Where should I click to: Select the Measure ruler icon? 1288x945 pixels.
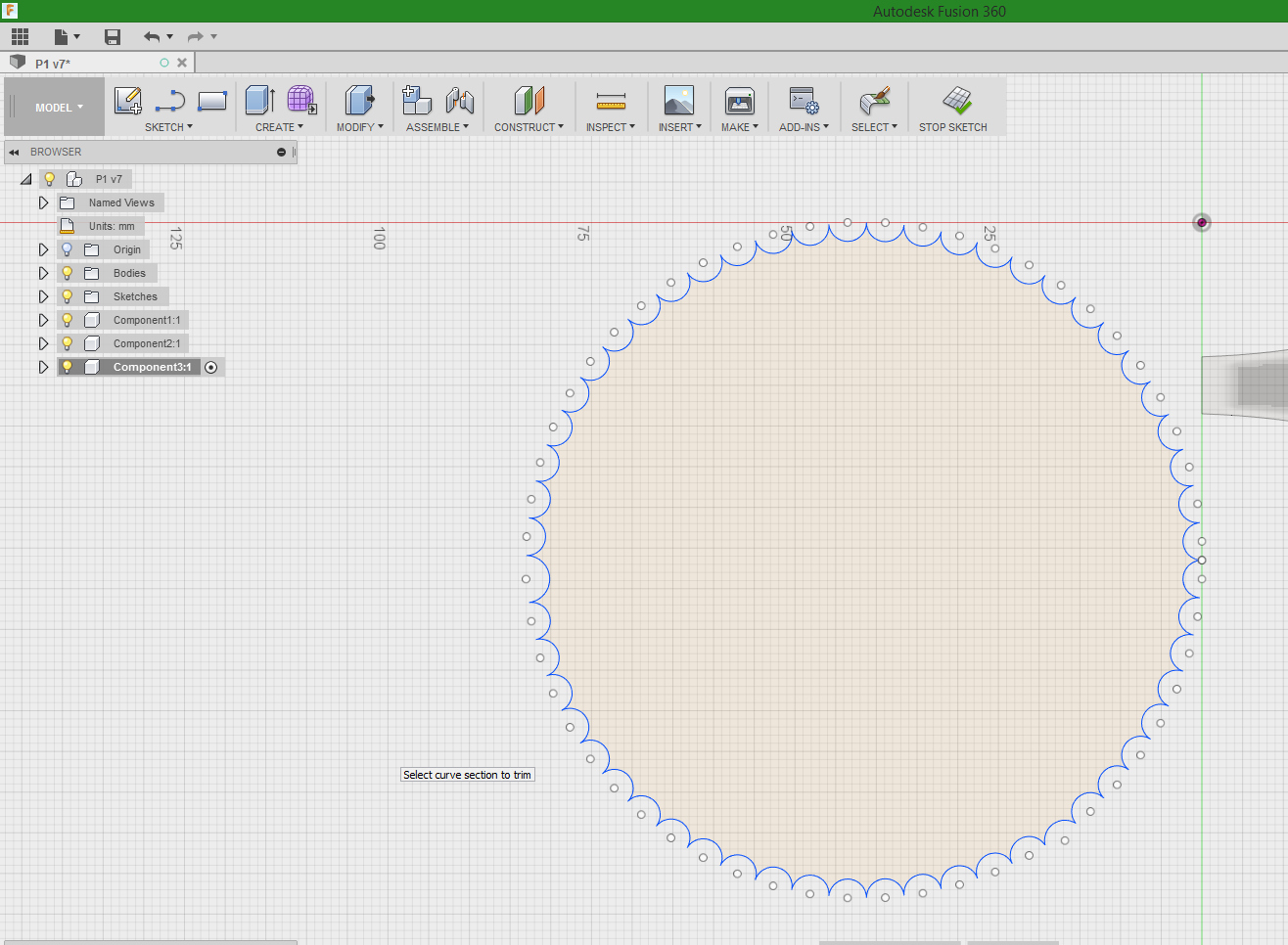pyautogui.click(x=611, y=101)
